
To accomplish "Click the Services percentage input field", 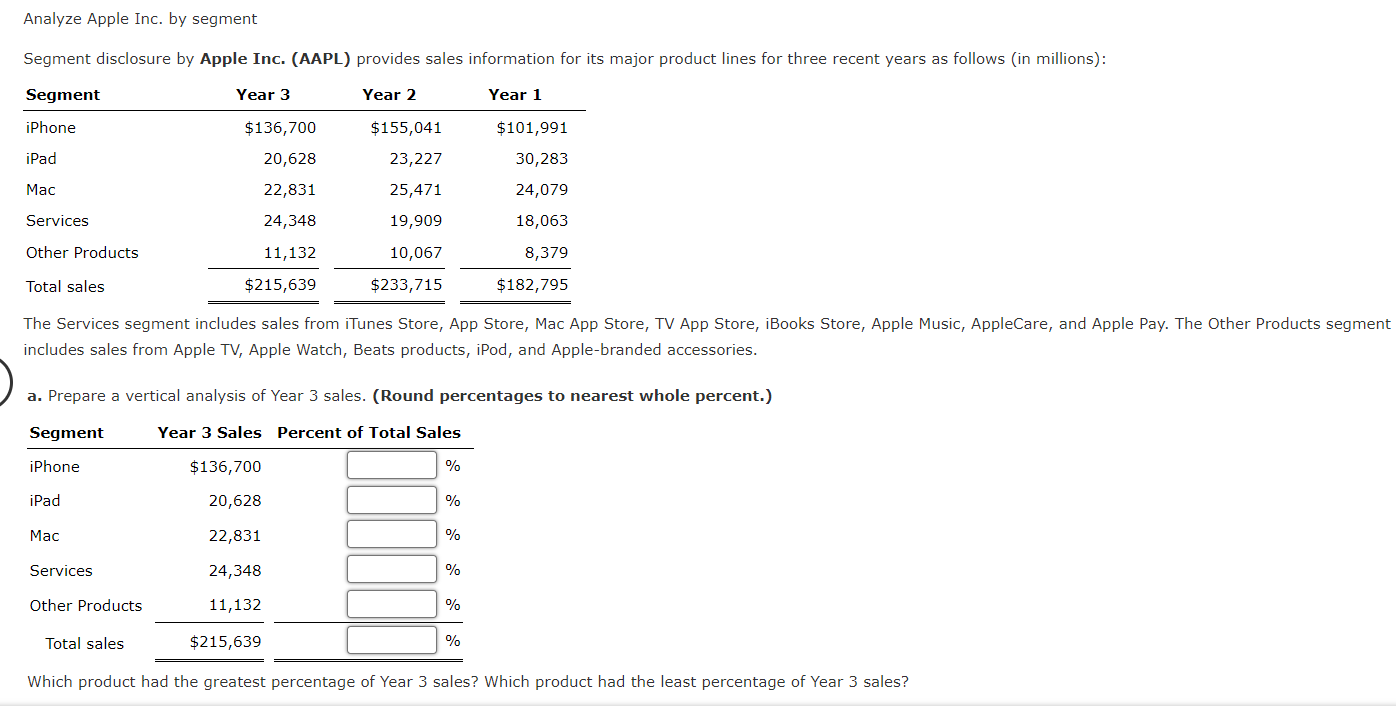I will pyautogui.click(x=391, y=569).
